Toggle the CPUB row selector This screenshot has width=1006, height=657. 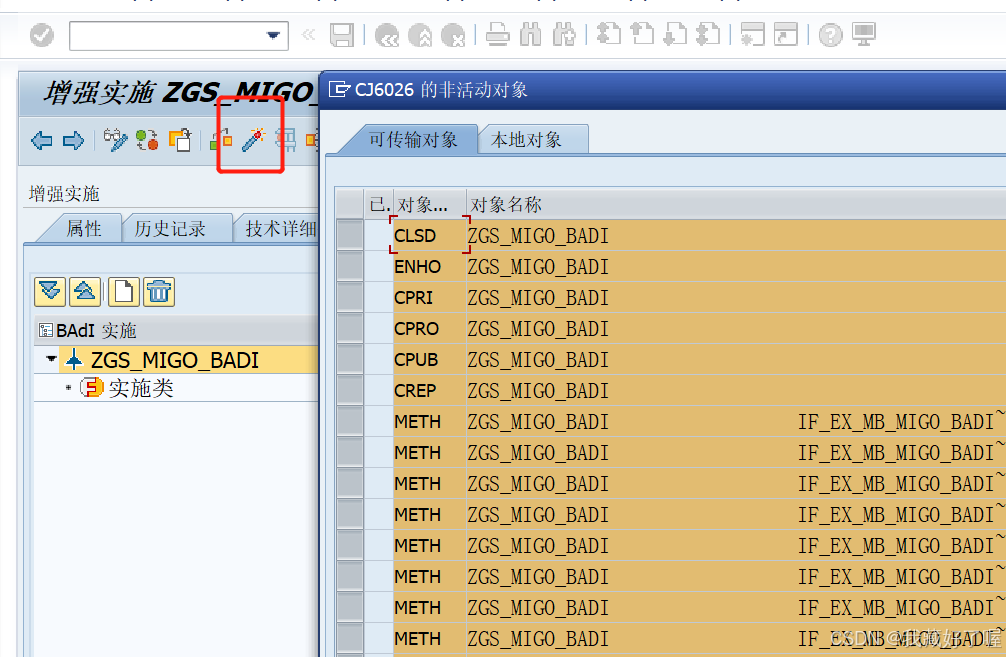coord(350,359)
